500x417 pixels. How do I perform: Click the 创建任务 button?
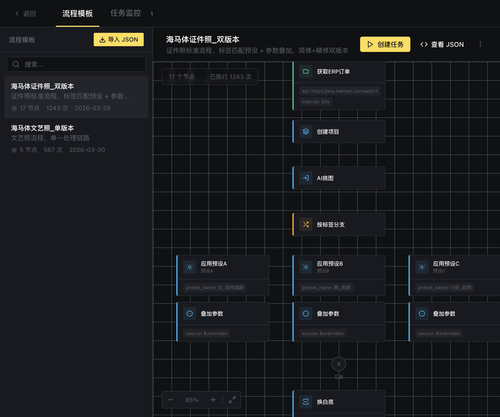(x=385, y=44)
